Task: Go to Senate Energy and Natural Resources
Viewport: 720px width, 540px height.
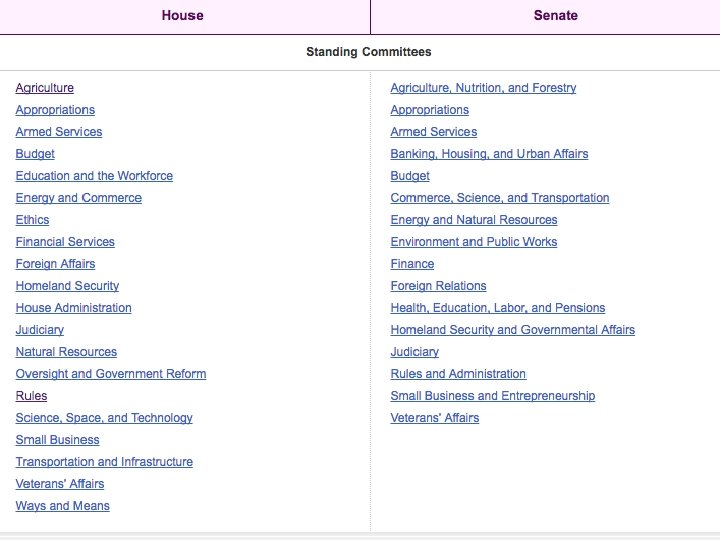Action: pyautogui.click(x=473, y=220)
